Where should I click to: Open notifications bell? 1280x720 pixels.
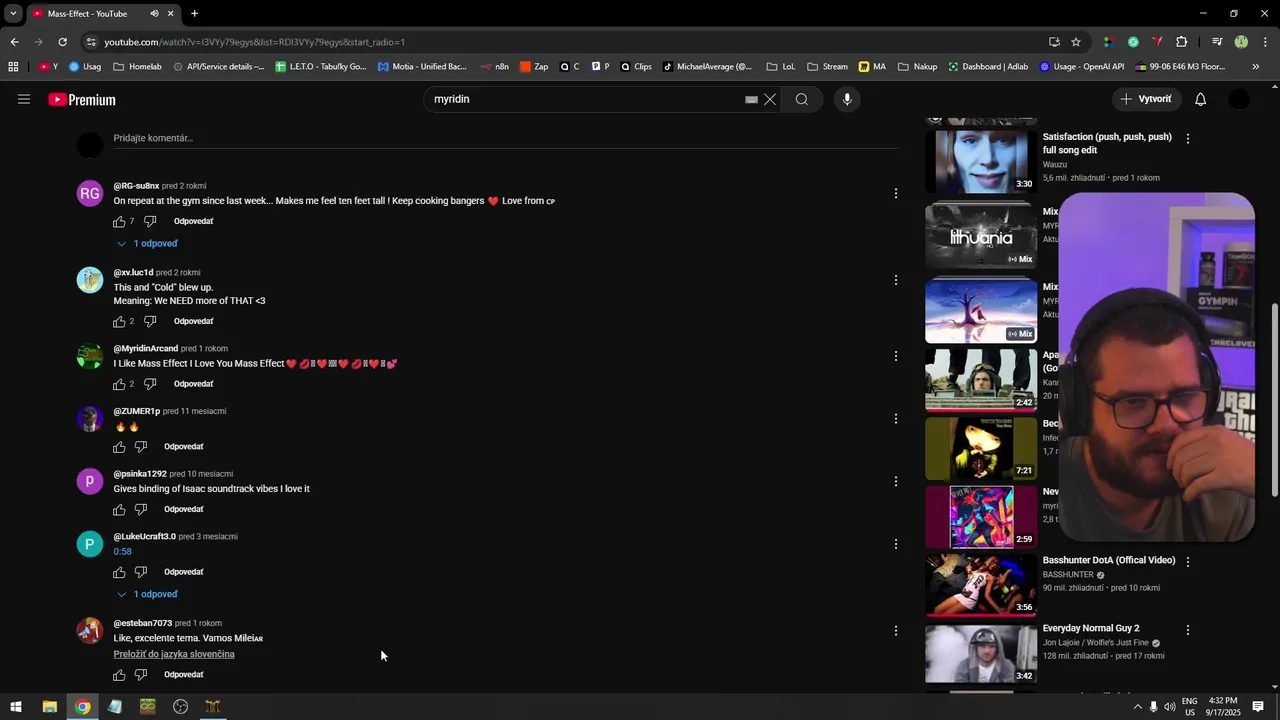pyautogui.click(x=1201, y=99)
